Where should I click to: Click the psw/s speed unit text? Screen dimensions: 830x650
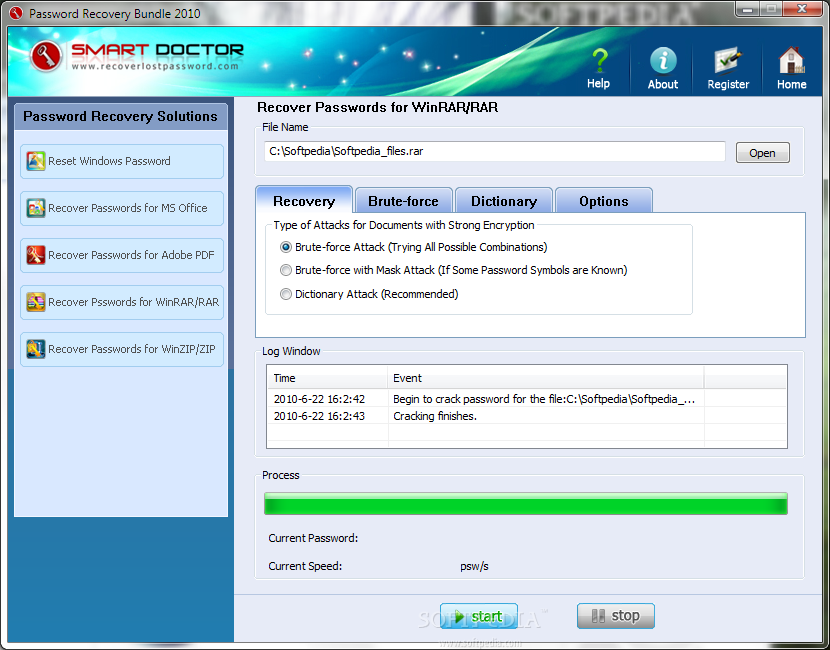pyautogui.click(x=474, y=567)
